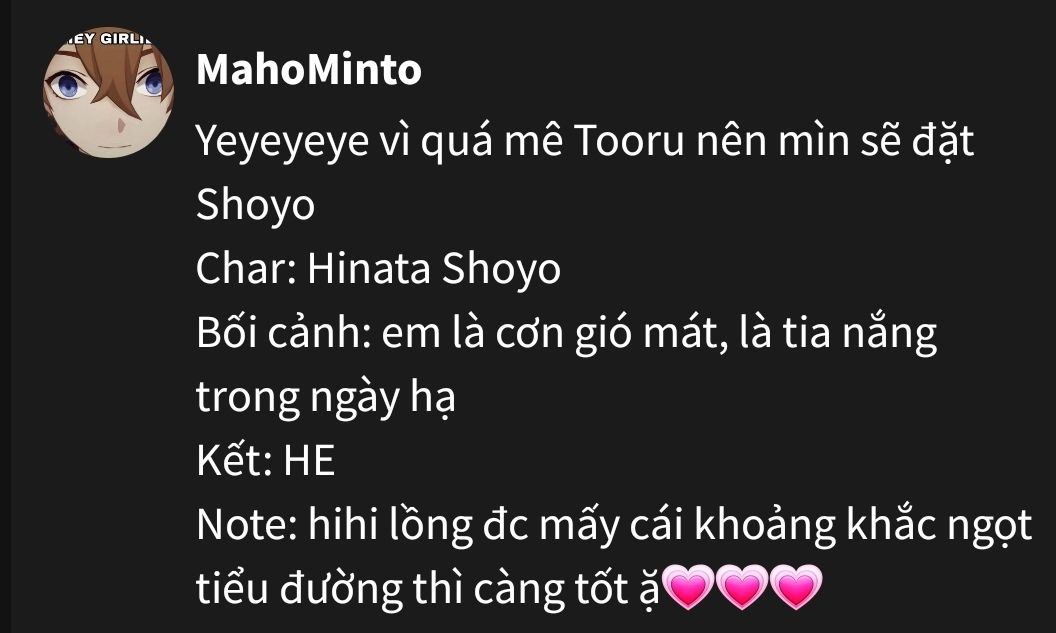Click the first pink heart emoji
This screenshot has height=633, width=1056.
point(688,587)
